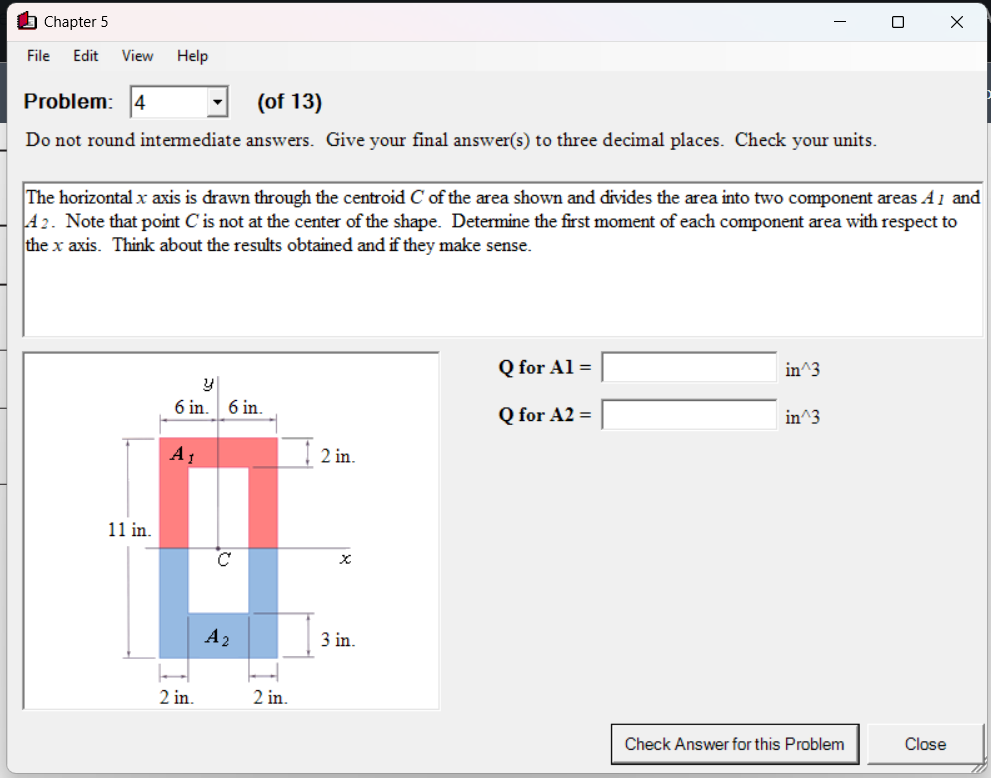The width and height of the screenshot is (991, 778).
Task: Click the Q for A2 input field
Action: point(689,414)
